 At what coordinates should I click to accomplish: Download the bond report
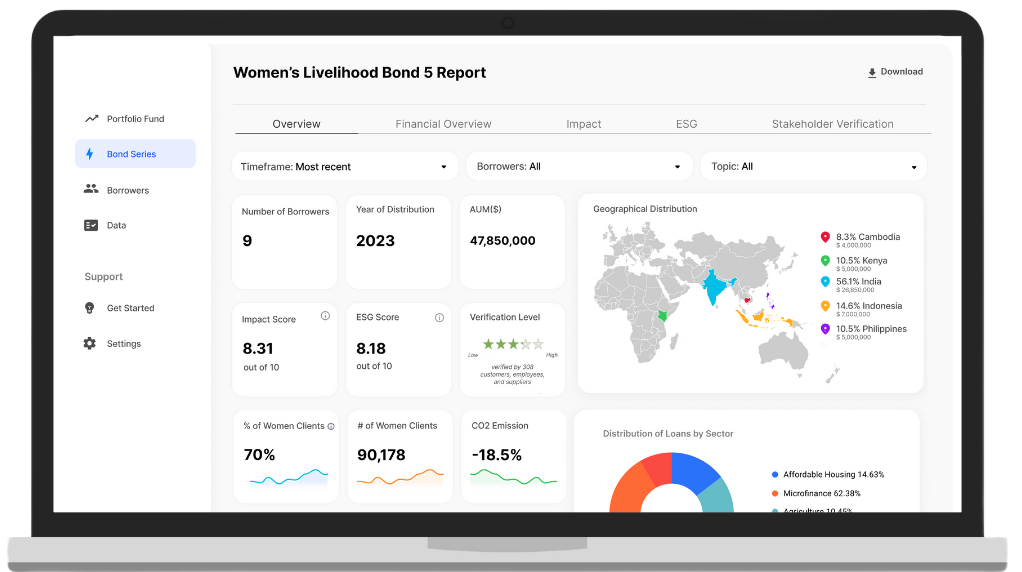tap(895, 72)
